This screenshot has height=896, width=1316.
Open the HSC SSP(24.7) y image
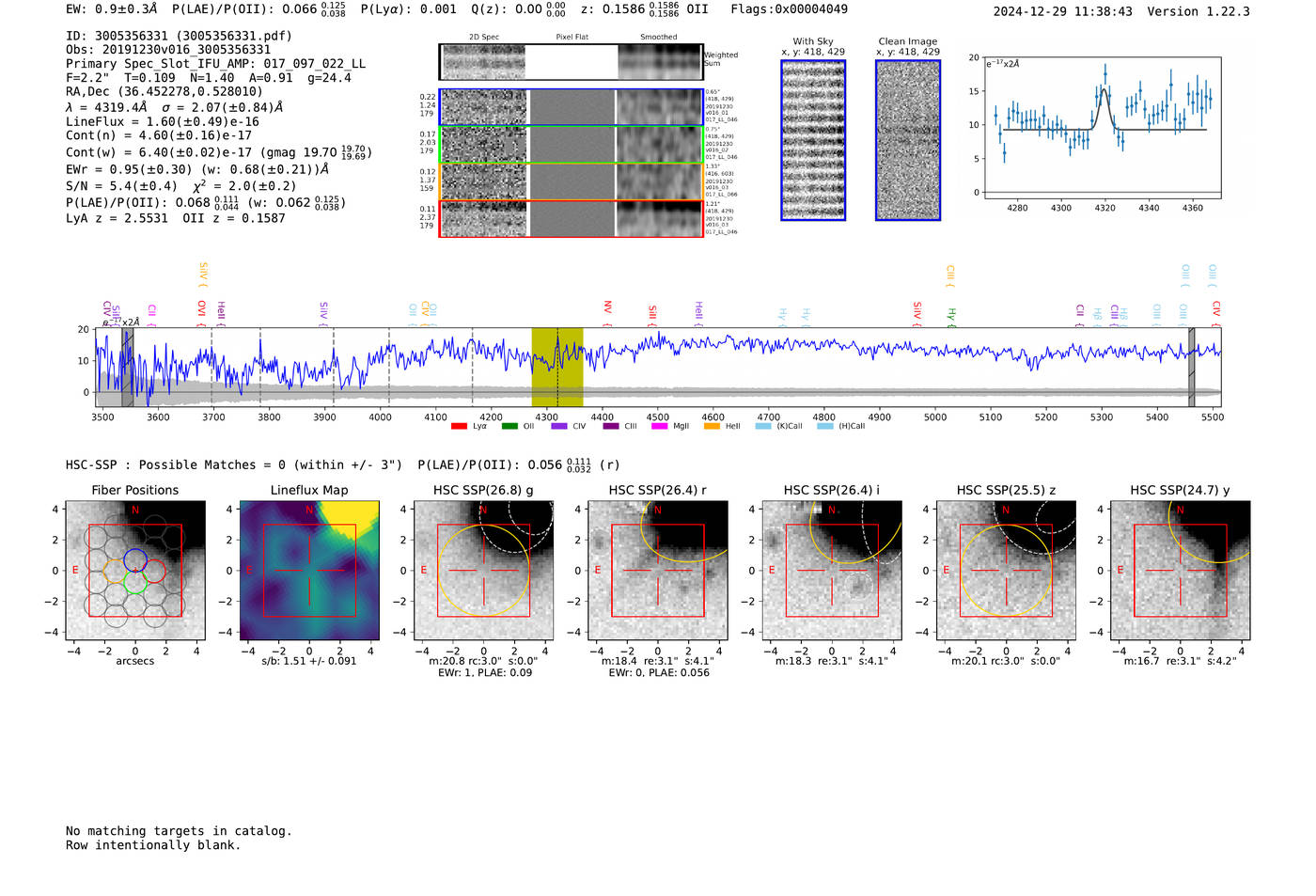click(x=1181, y=571)
